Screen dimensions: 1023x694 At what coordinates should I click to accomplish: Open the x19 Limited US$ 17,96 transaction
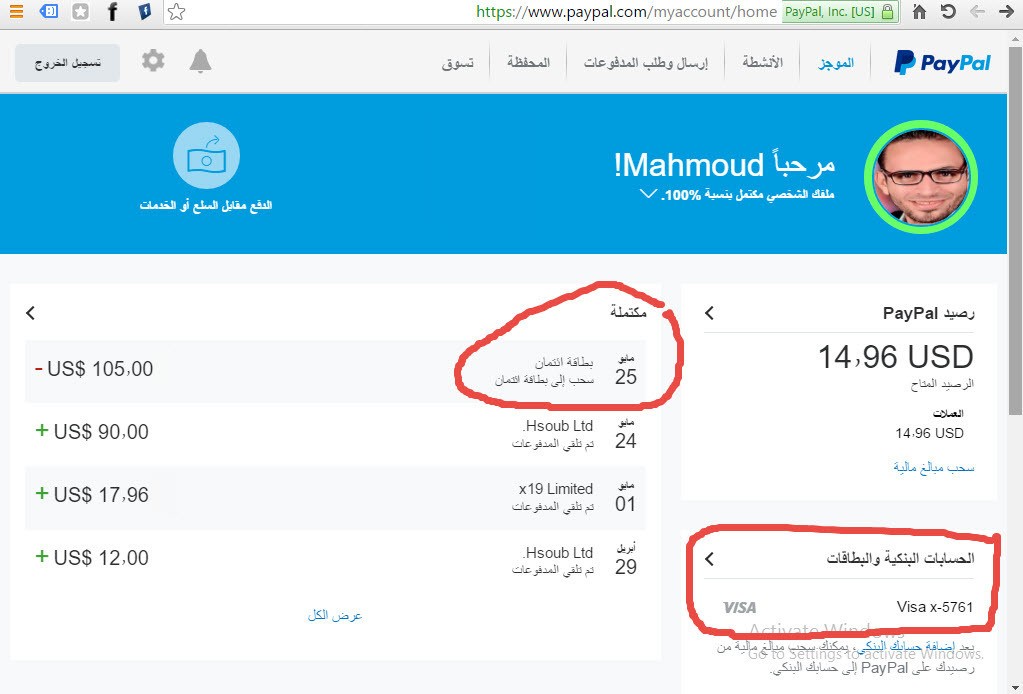click(x=335, y=497)
